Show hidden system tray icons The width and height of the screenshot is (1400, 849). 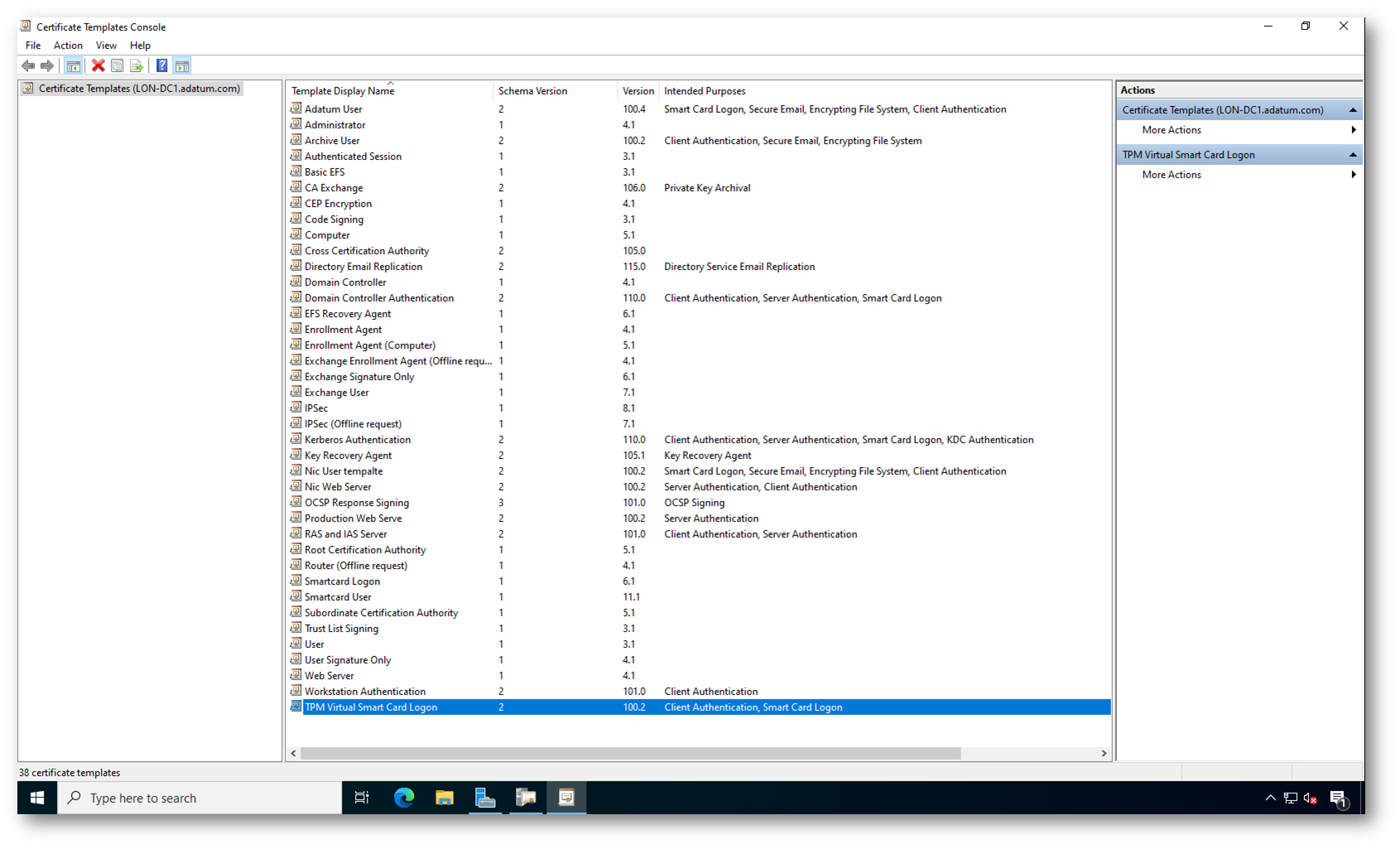(x=1270, y=798)
